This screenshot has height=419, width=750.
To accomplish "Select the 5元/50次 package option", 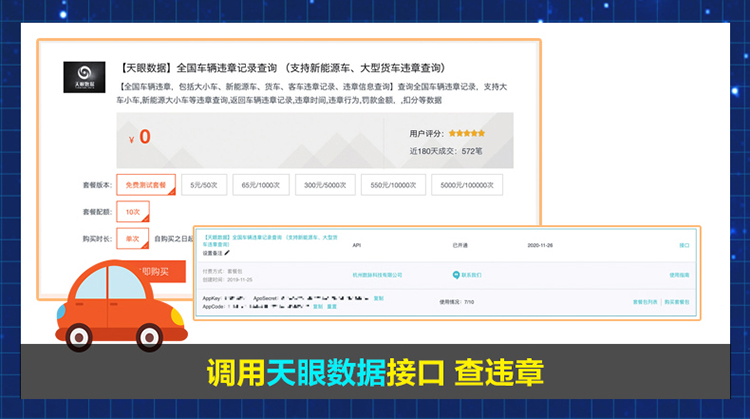I will coord(204,185).
